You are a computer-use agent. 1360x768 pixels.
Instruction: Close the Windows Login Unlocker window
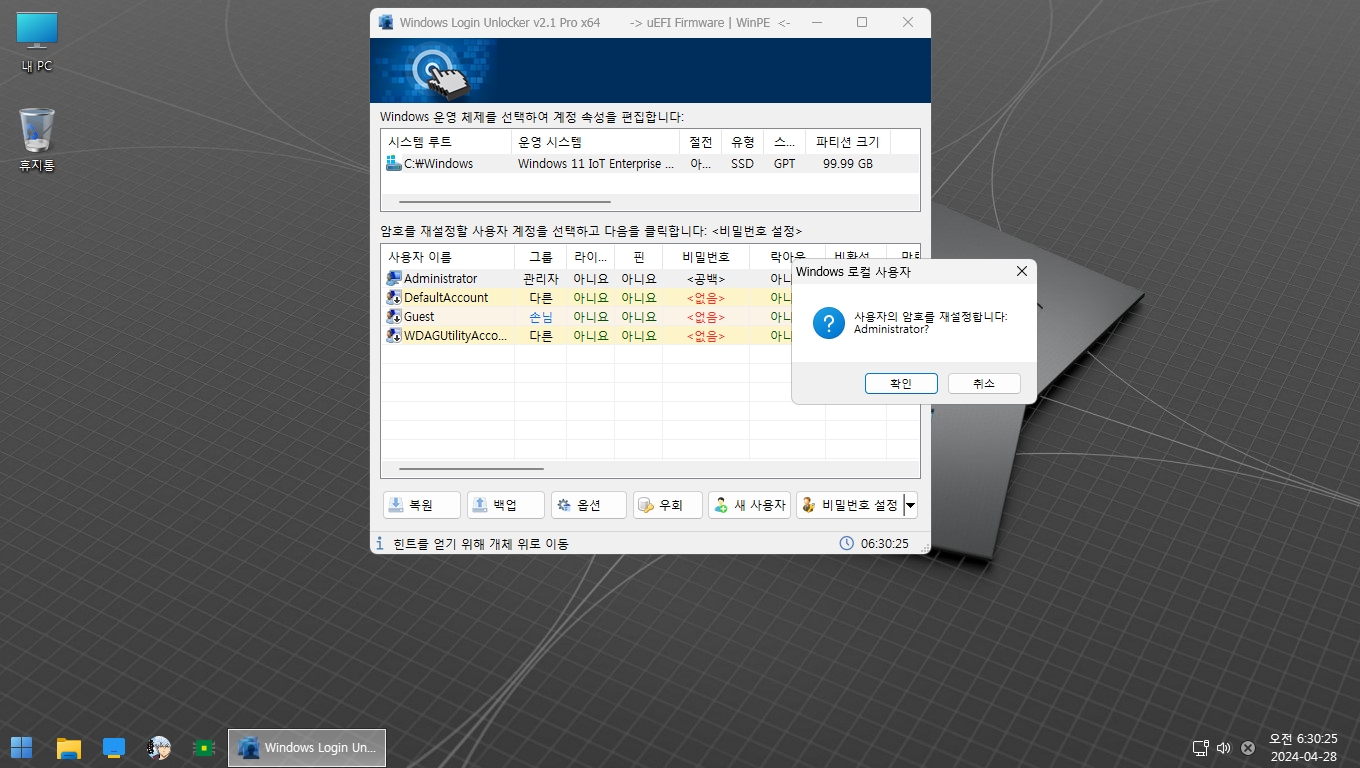908,22
